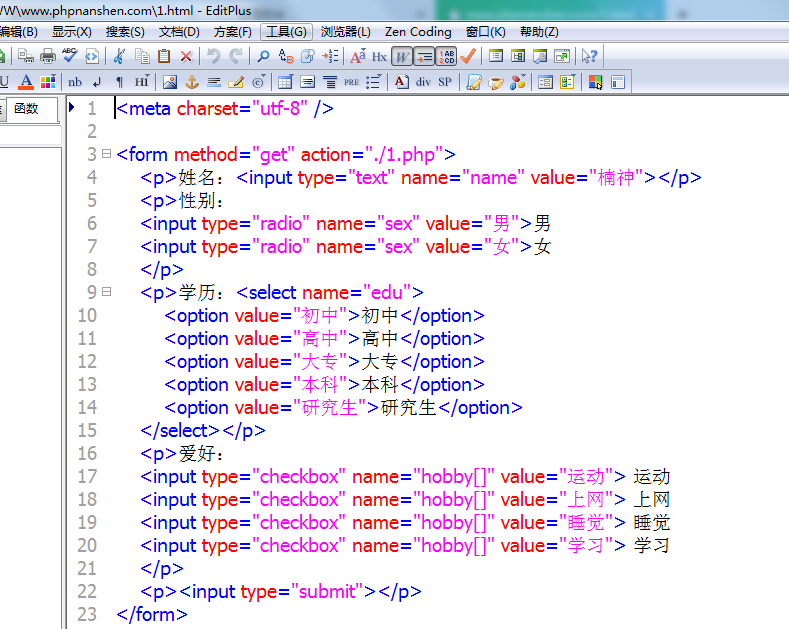Click the red X Delete icon
Viewport: 789px width, 629px height.
coord(185,56)
